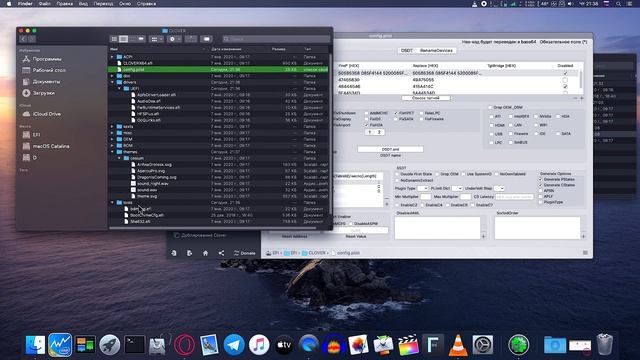This screenshot has width=640, height=360.
Task: Switch Finder to icon view
Action: click(x=114, y=39)
